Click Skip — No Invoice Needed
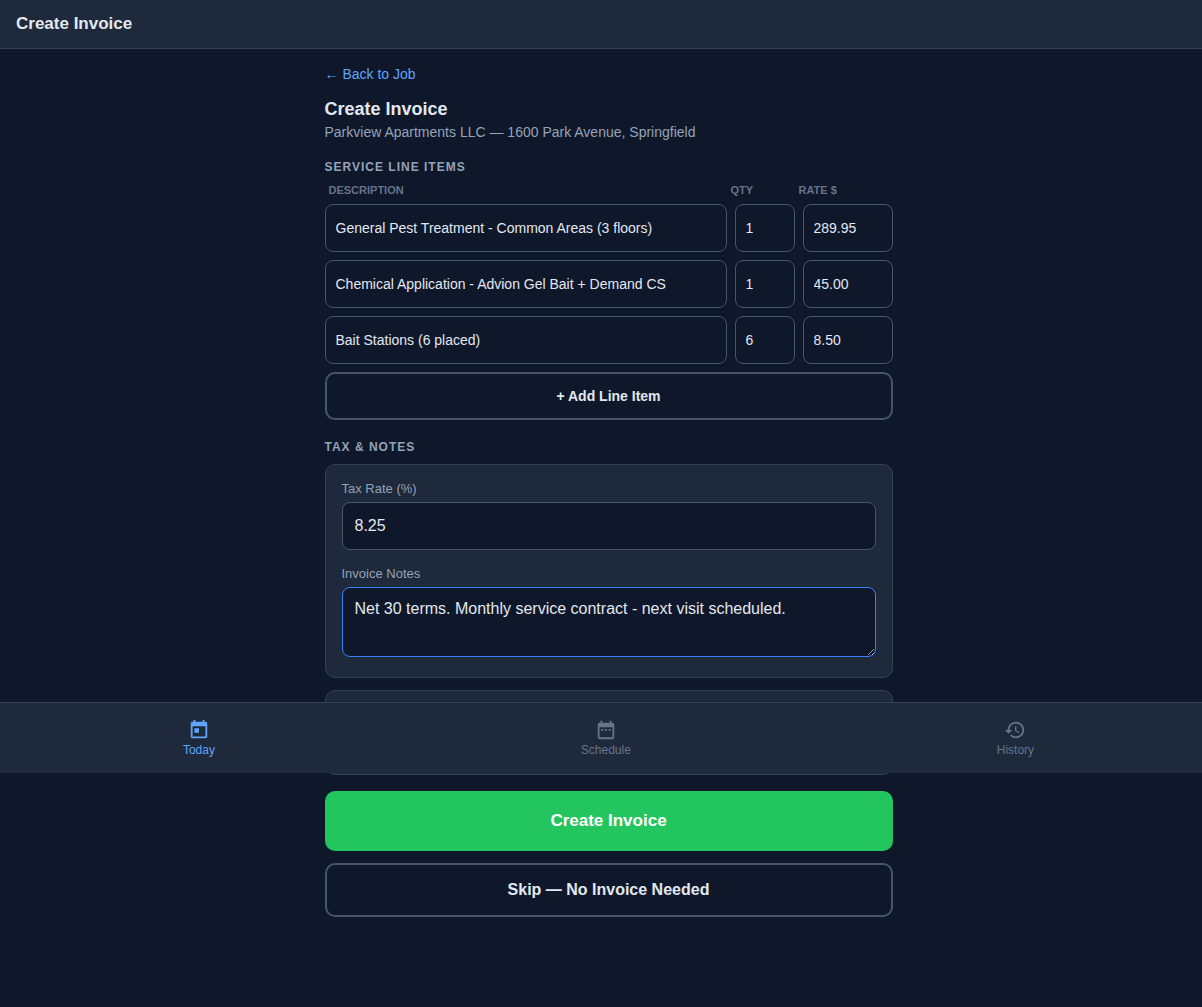This screenshot has height=1007, width=1202. click(x=608, y=889)
